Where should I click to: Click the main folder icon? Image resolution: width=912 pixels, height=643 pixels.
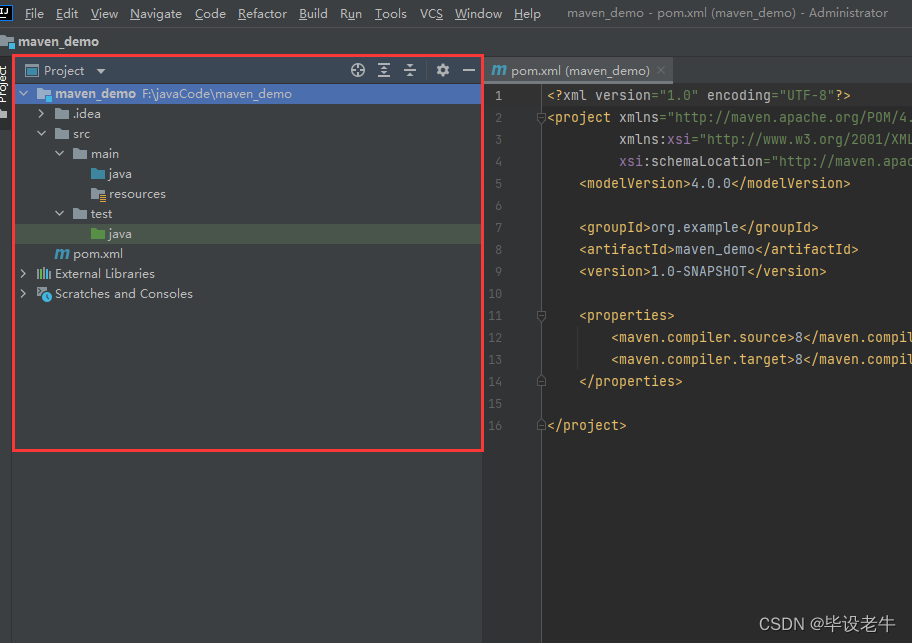80,153
